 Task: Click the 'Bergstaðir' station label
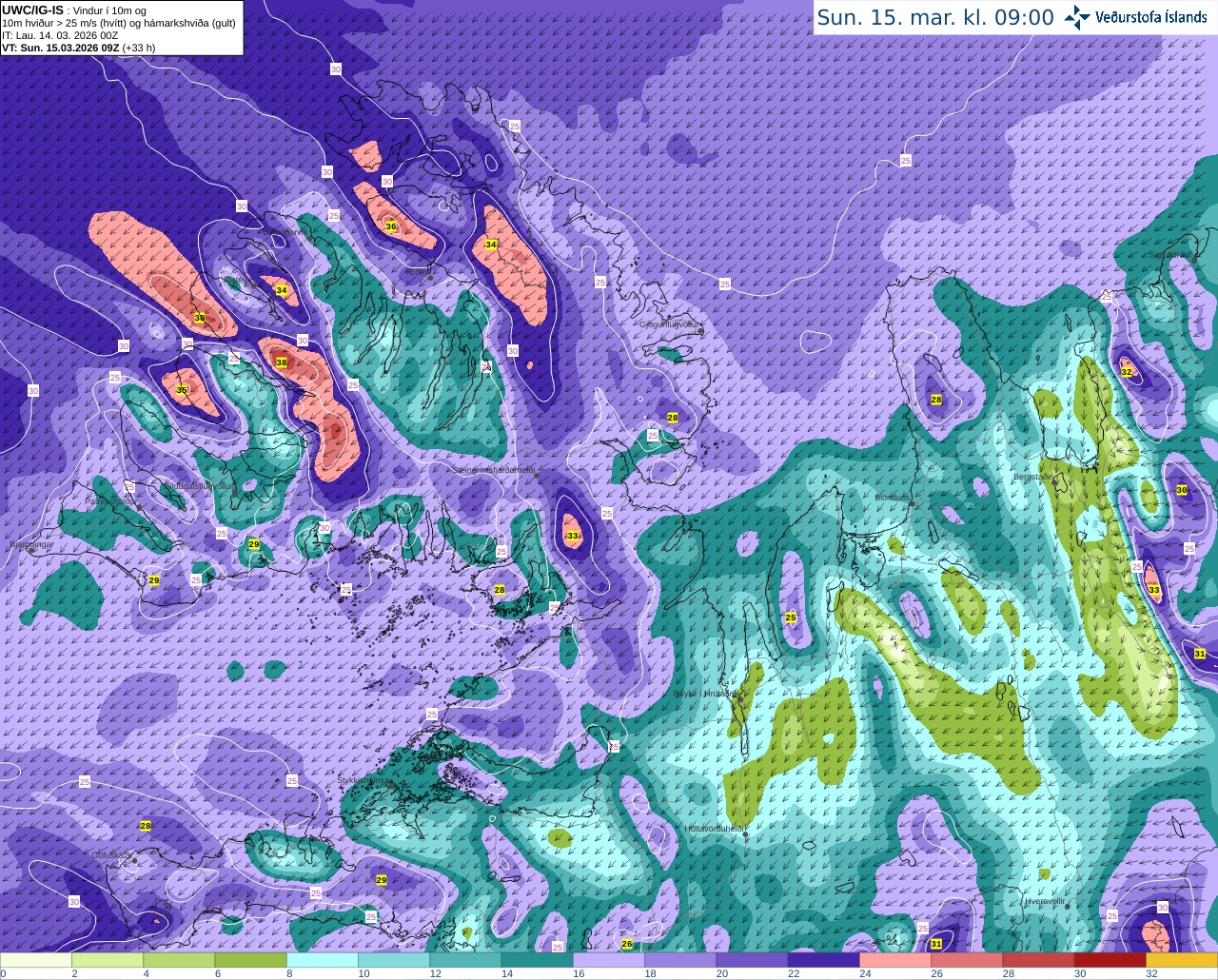1033,476
